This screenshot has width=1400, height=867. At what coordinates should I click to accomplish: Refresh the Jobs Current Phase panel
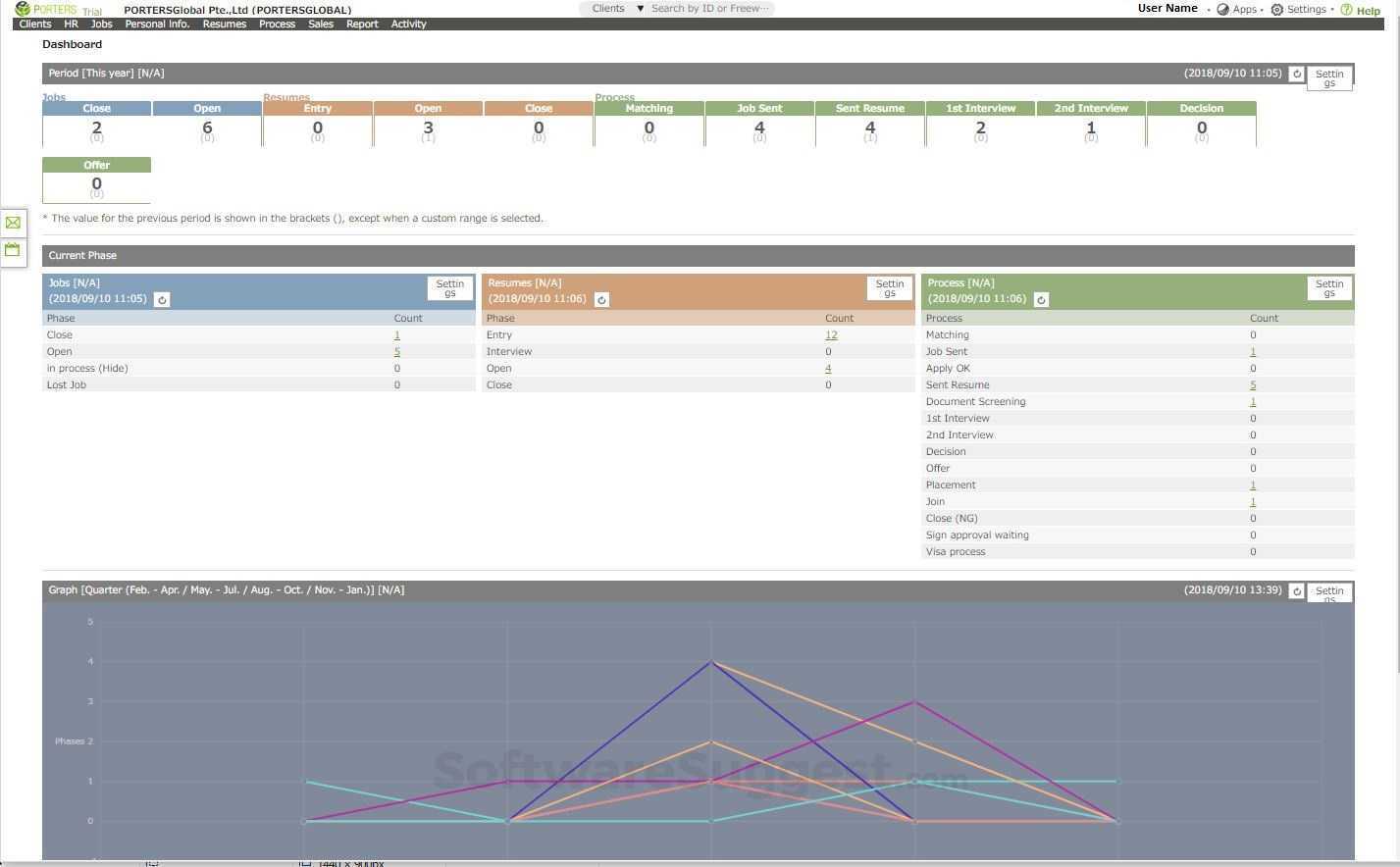pos(162,299)
